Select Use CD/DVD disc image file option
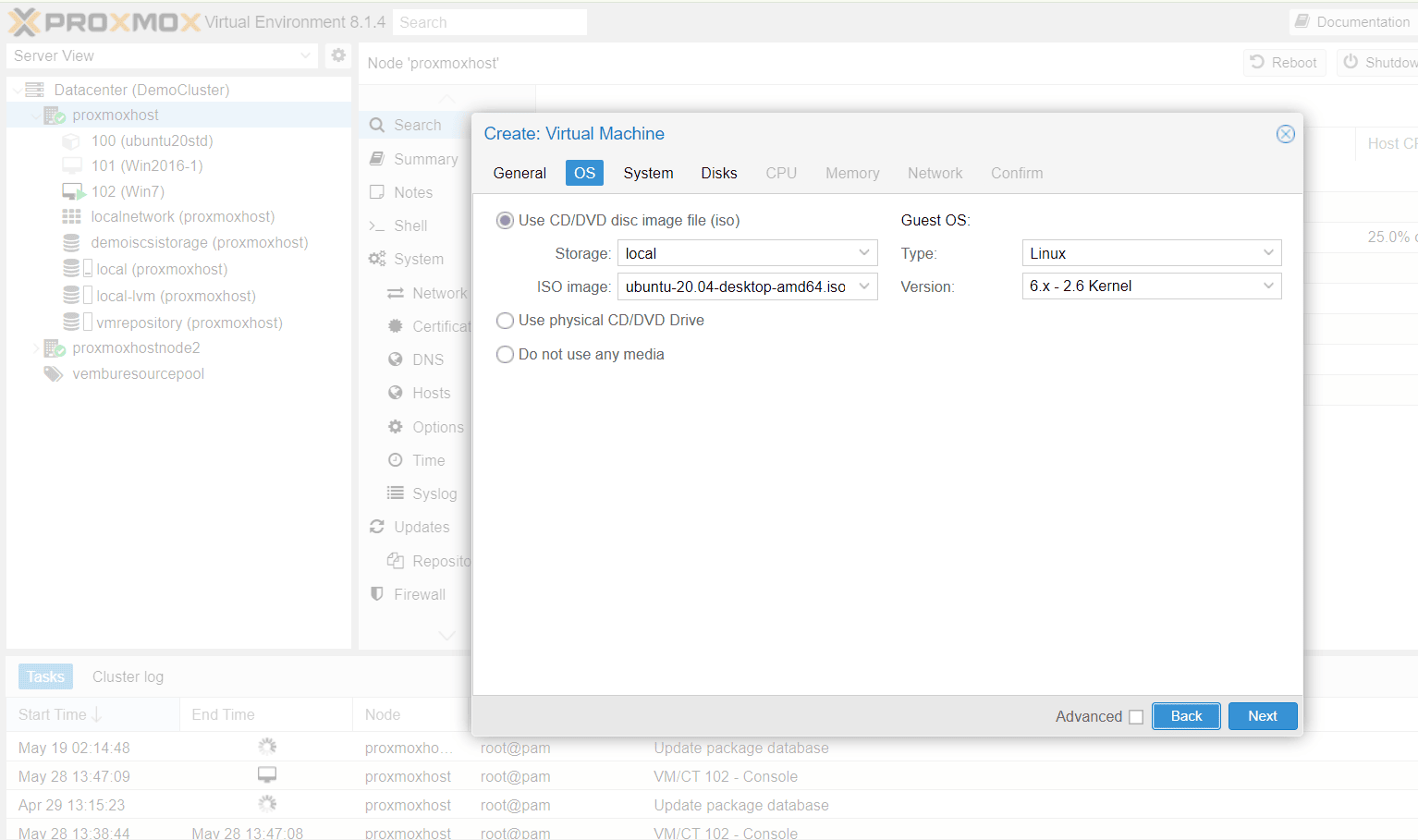Image resolution: width=1418 pixels, height=840 pixels. (505, 220)
